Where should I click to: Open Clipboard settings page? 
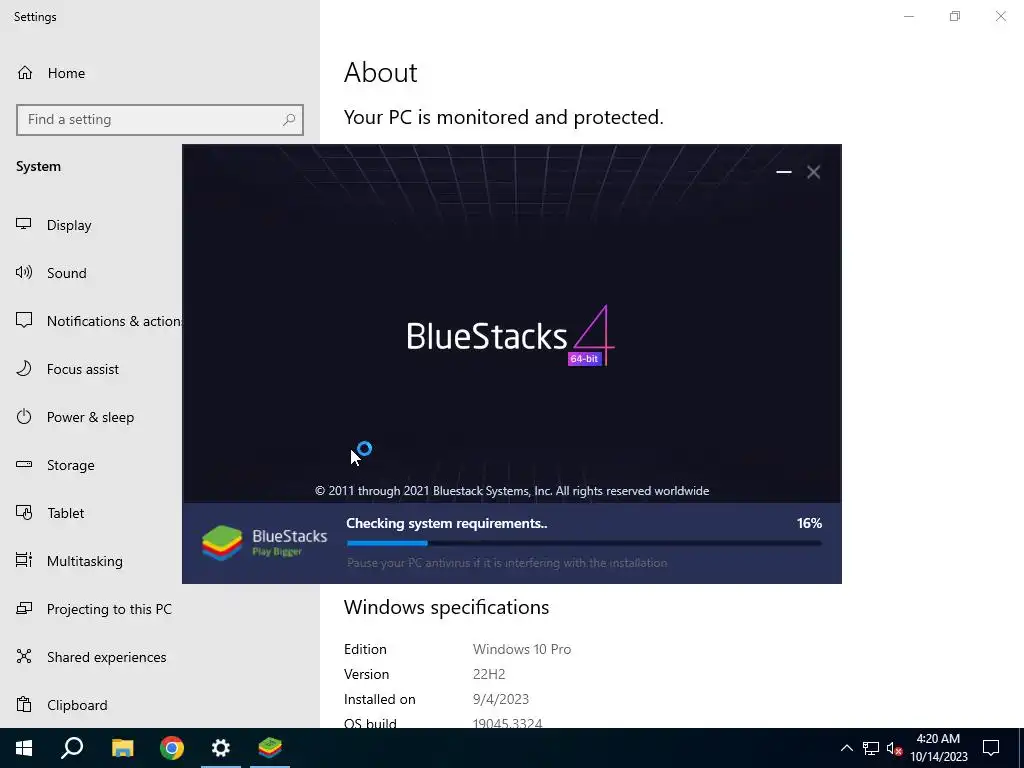160,705
